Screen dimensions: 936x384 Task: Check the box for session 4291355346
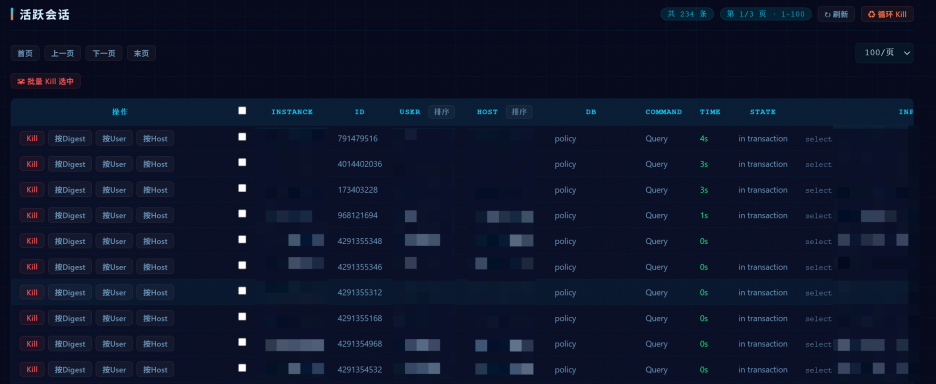point(242,265)
